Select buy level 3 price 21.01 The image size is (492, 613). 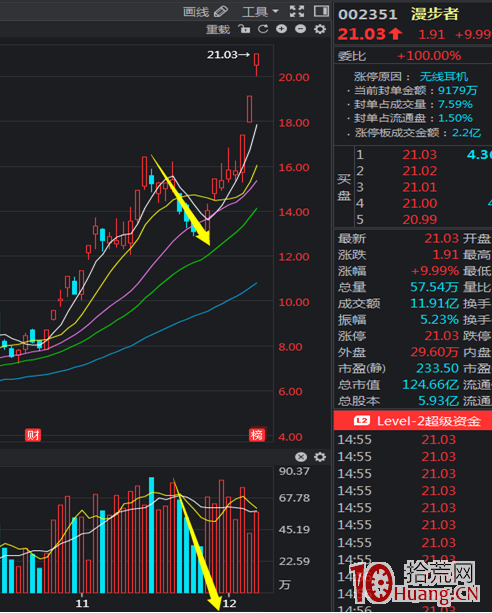point(420,187)
